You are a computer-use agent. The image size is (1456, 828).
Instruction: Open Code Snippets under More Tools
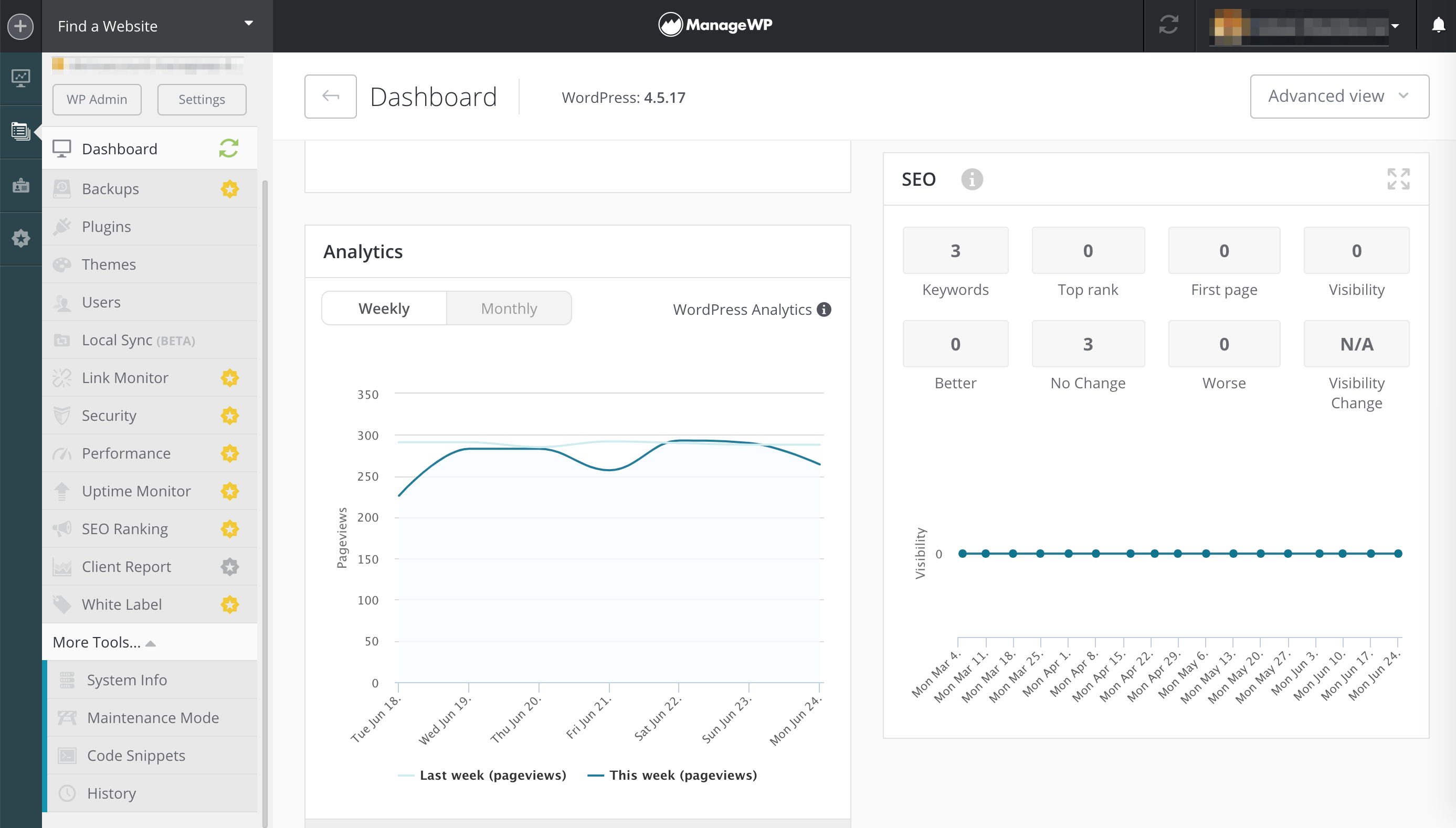point(152,755)
